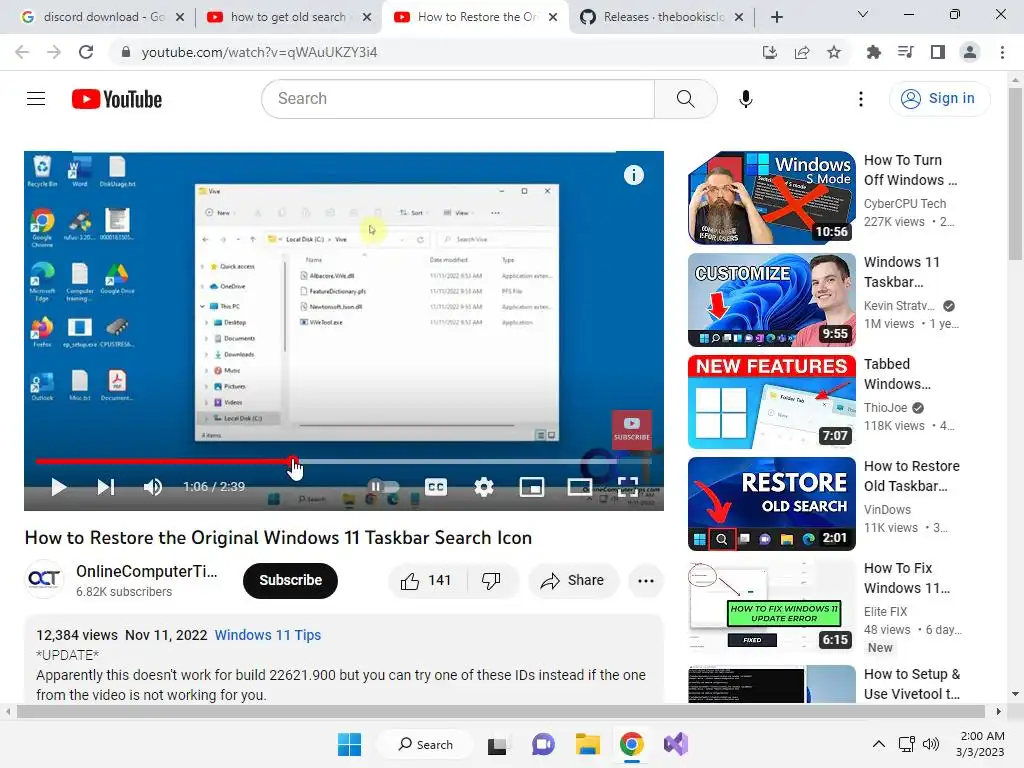Open Visual Studio from the taskbar
The width and height of the screenshot is (1024, 768).
coord(676,744)
